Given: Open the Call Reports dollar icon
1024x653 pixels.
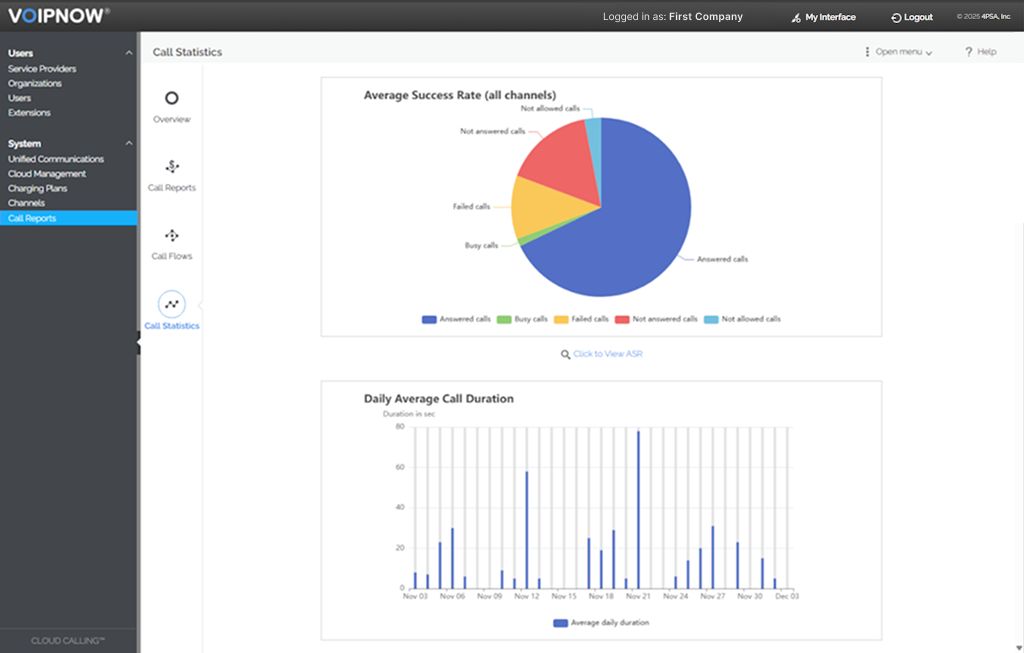Looking at the screenshot, I should coord(172,167).
